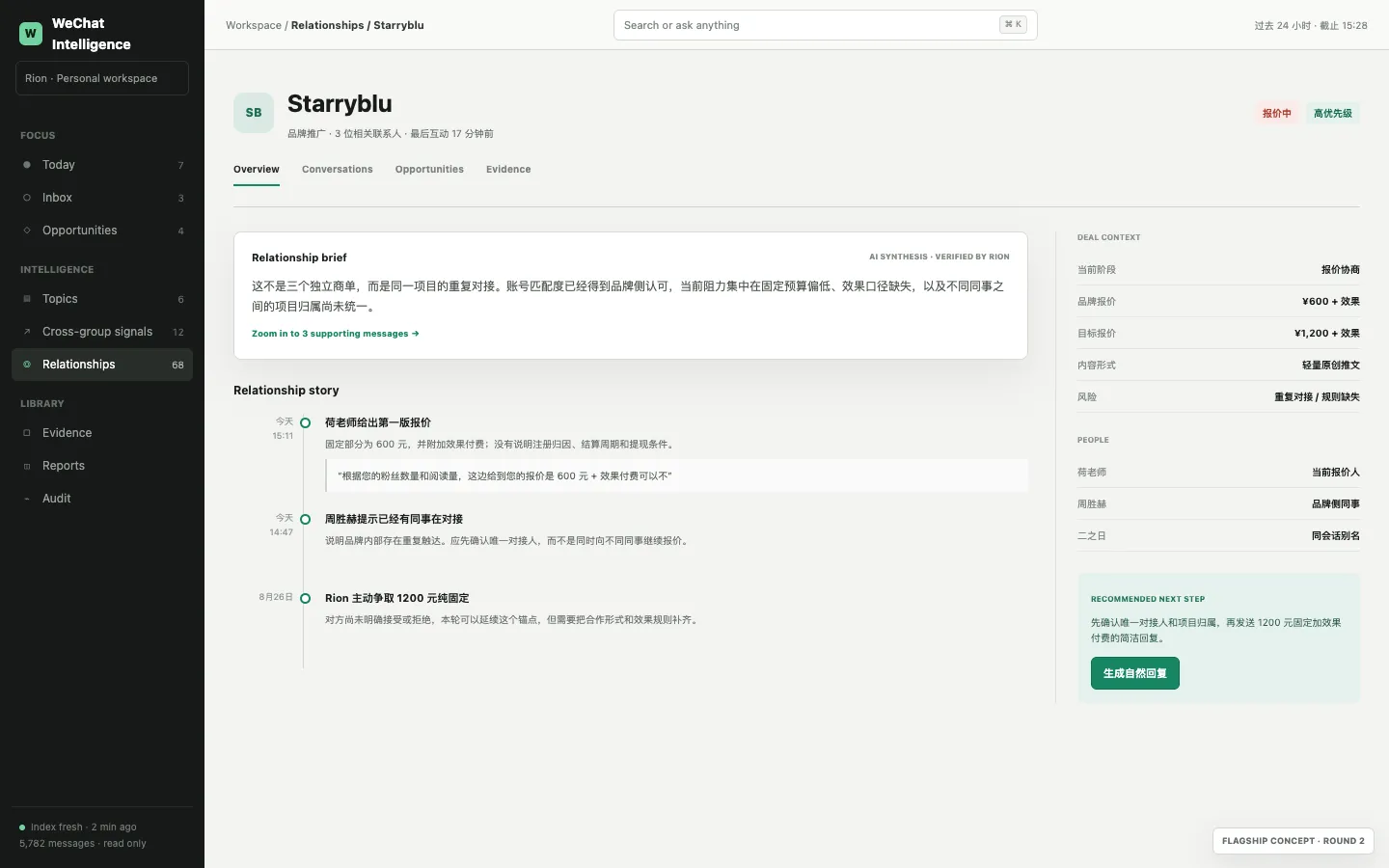Open Audit in the Library section
This screenshot has width=1389, height=868.
[102, 499]
